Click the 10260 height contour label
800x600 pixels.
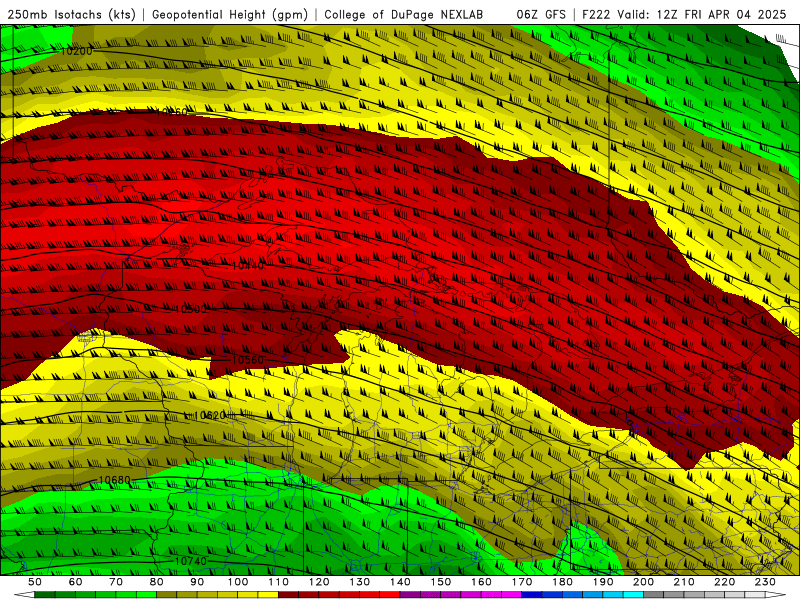(171, 112)
